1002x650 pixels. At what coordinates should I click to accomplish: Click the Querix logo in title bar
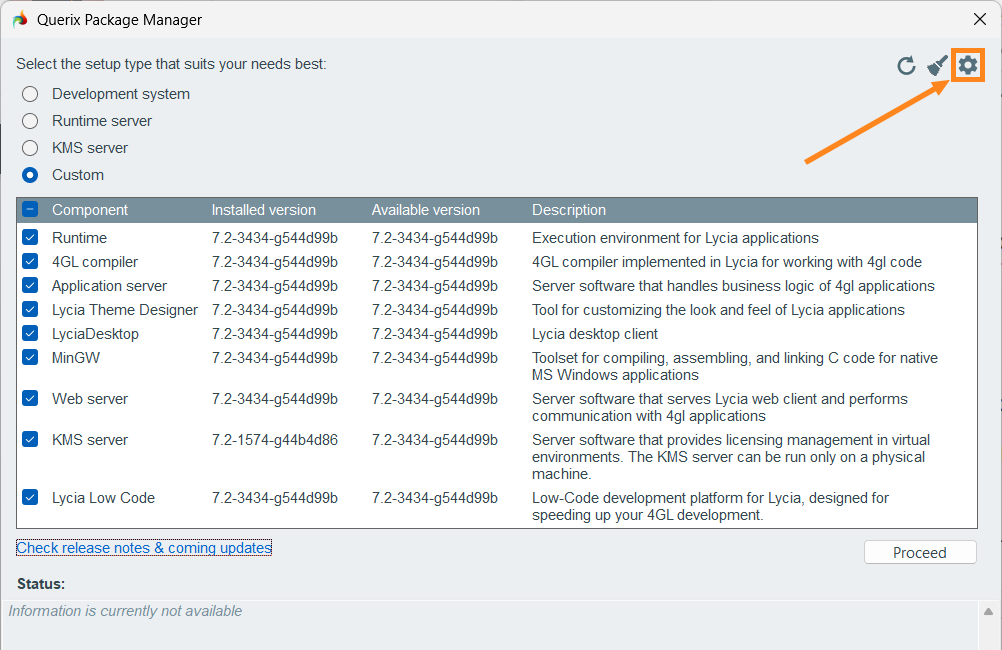coord(20,20)
